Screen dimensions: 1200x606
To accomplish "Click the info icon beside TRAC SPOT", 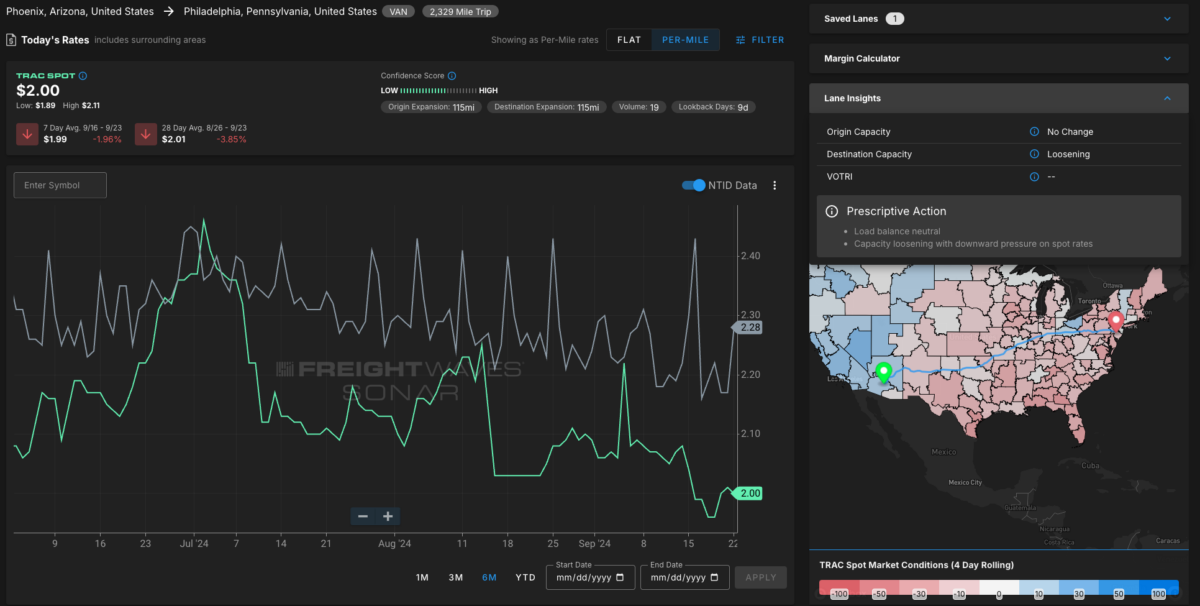I will click(x=83, y=76).
